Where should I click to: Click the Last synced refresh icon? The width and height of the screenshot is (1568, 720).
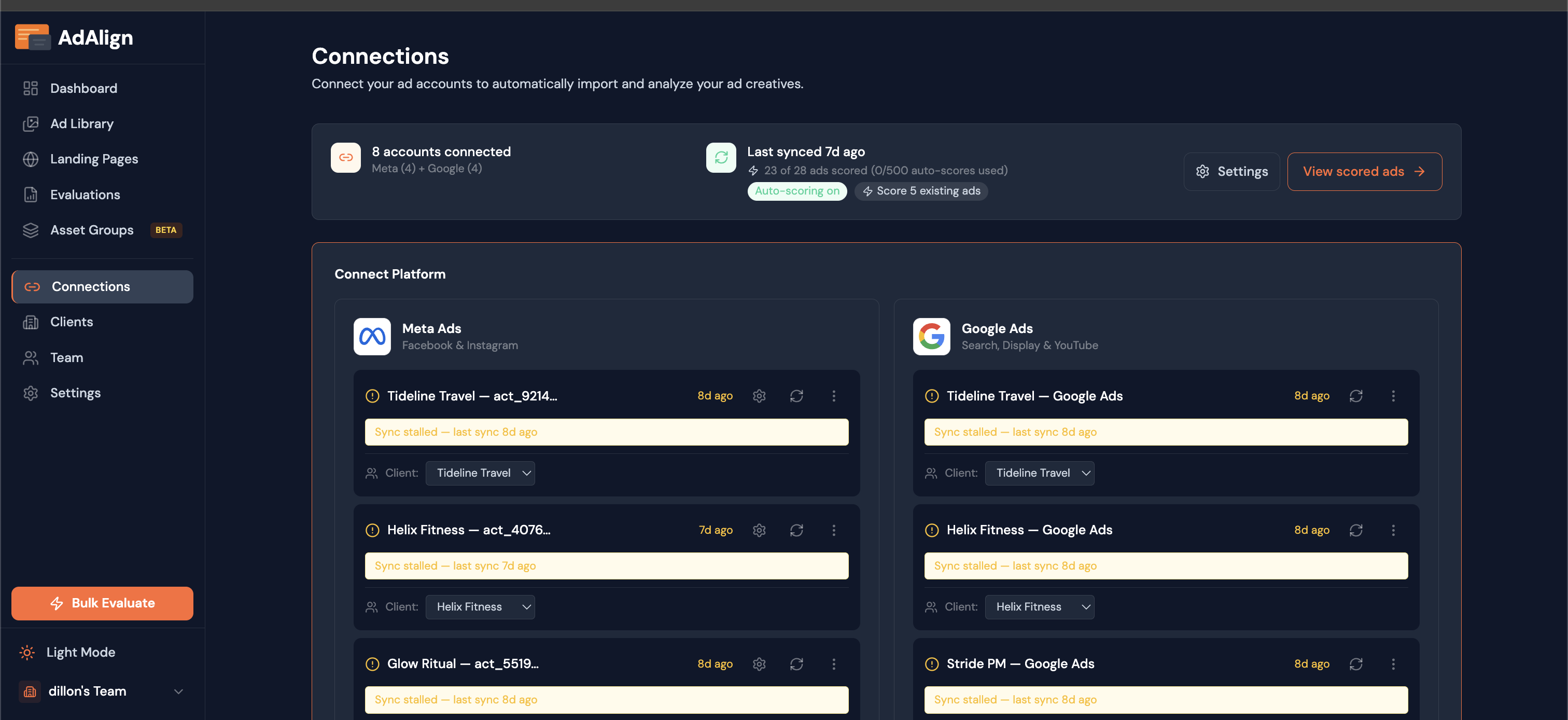tap(721, 158)
